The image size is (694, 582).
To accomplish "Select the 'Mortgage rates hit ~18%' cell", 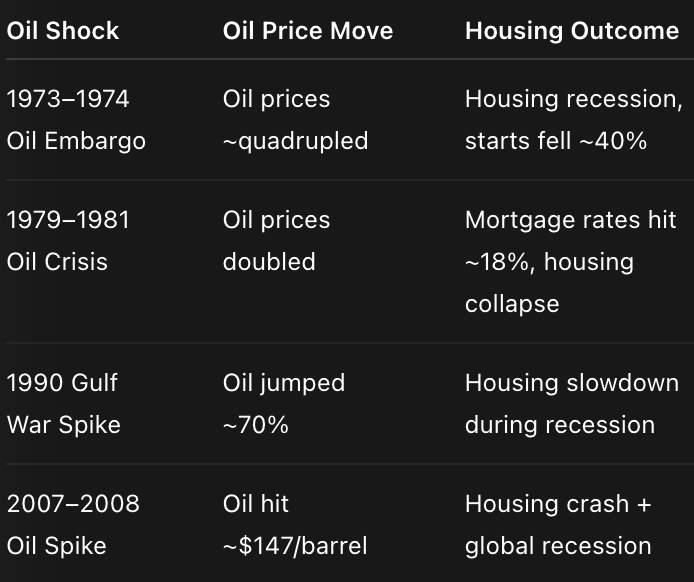I will coord(571,261).
